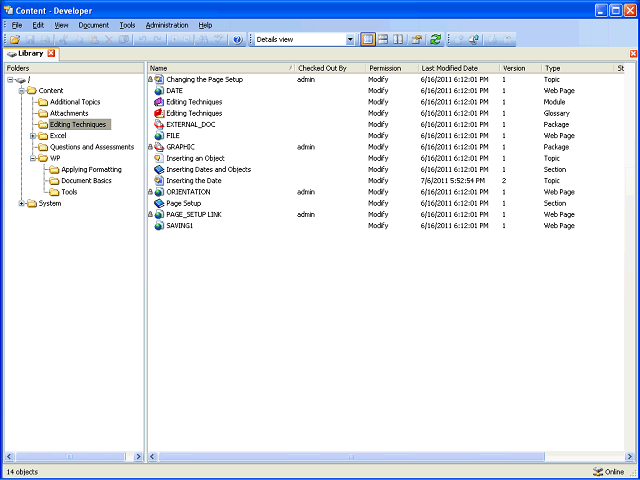Viewport: 640px width, 480px height.
Task: Click the Redo arrow toolbar icon
Action: click(x=158, y=40)
